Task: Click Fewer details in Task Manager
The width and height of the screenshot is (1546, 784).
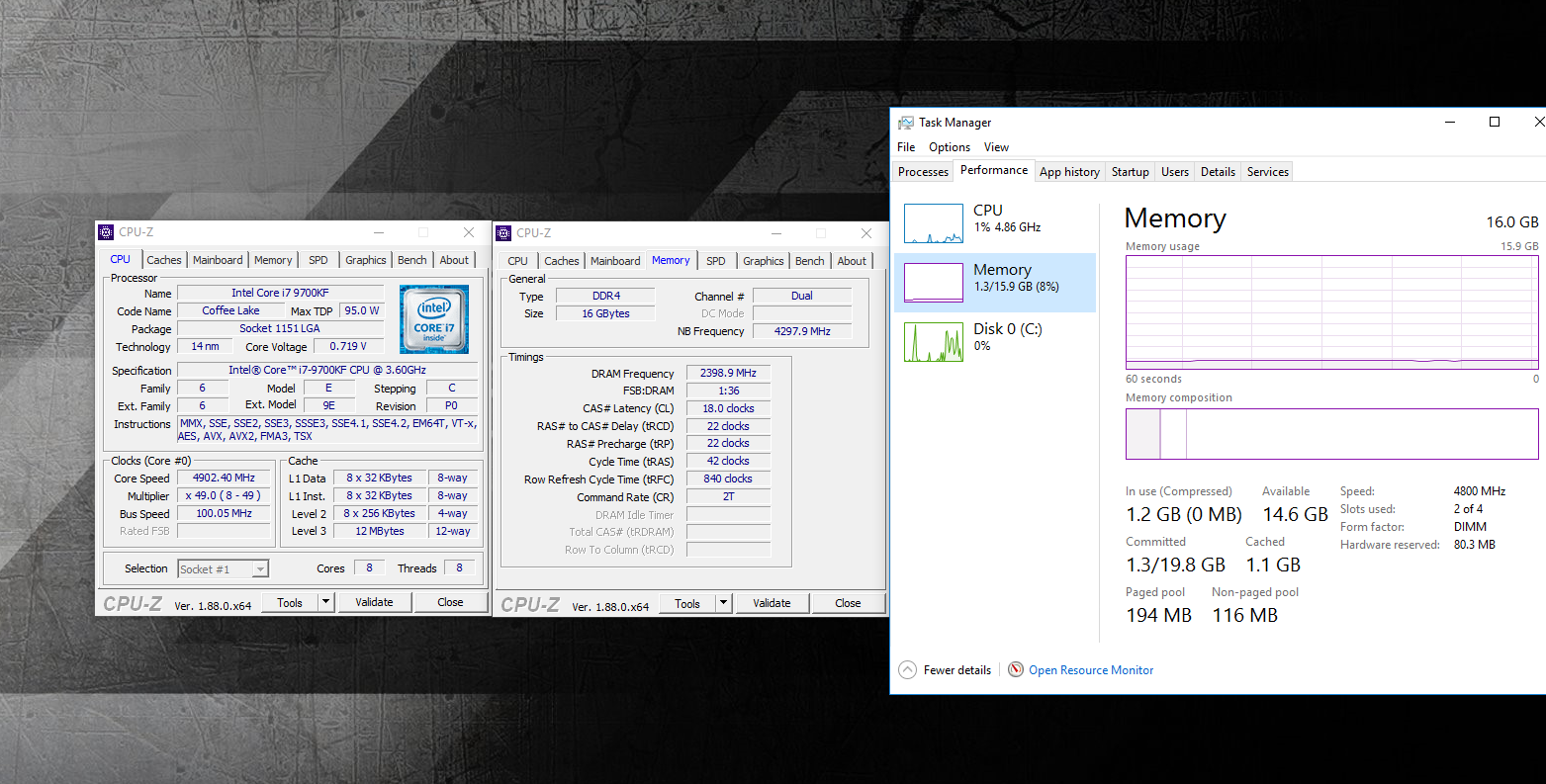Action: point(957,670)
